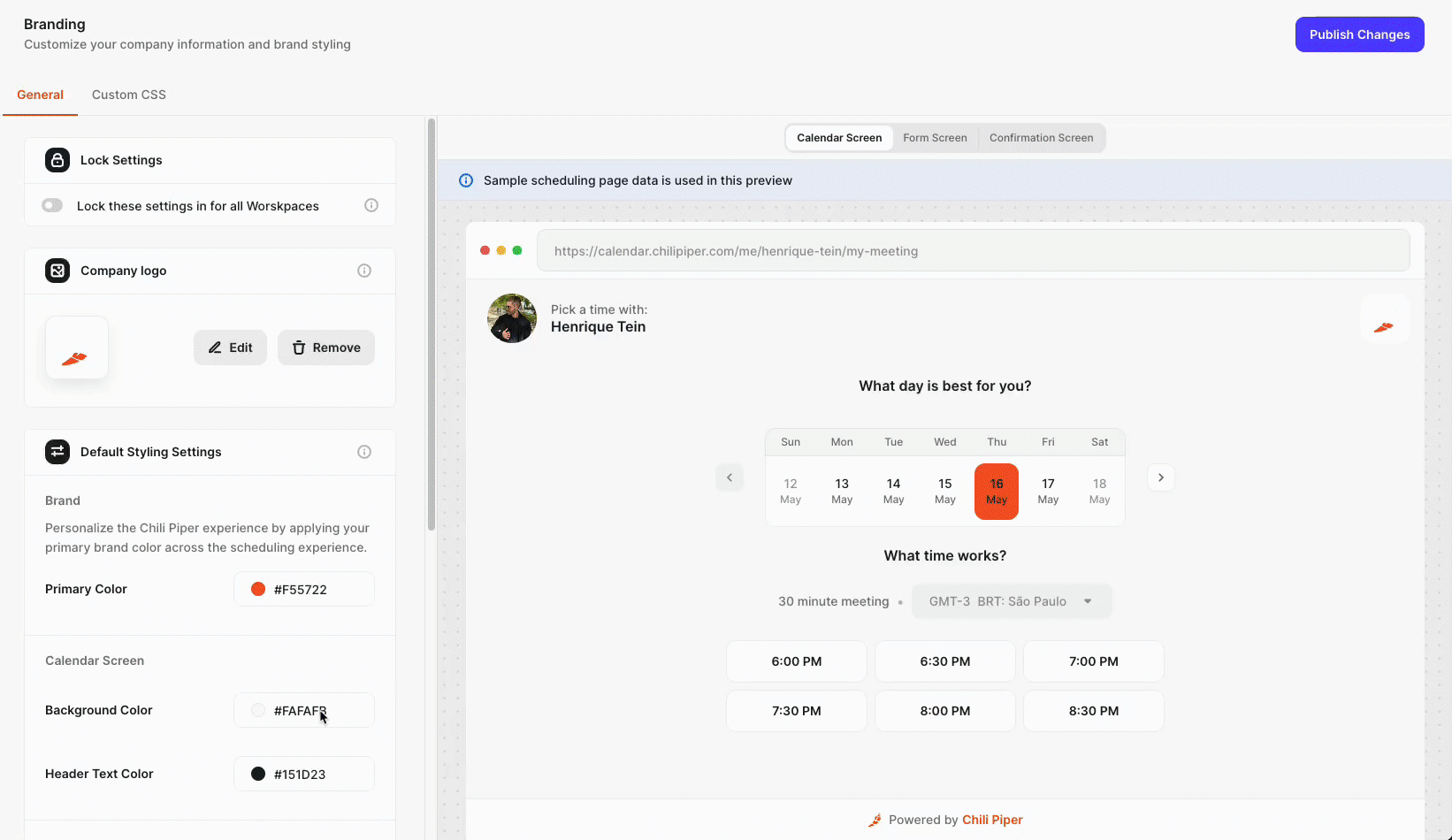
Task: Select Monday 13 May in calendar
Action: coord(842,491)
